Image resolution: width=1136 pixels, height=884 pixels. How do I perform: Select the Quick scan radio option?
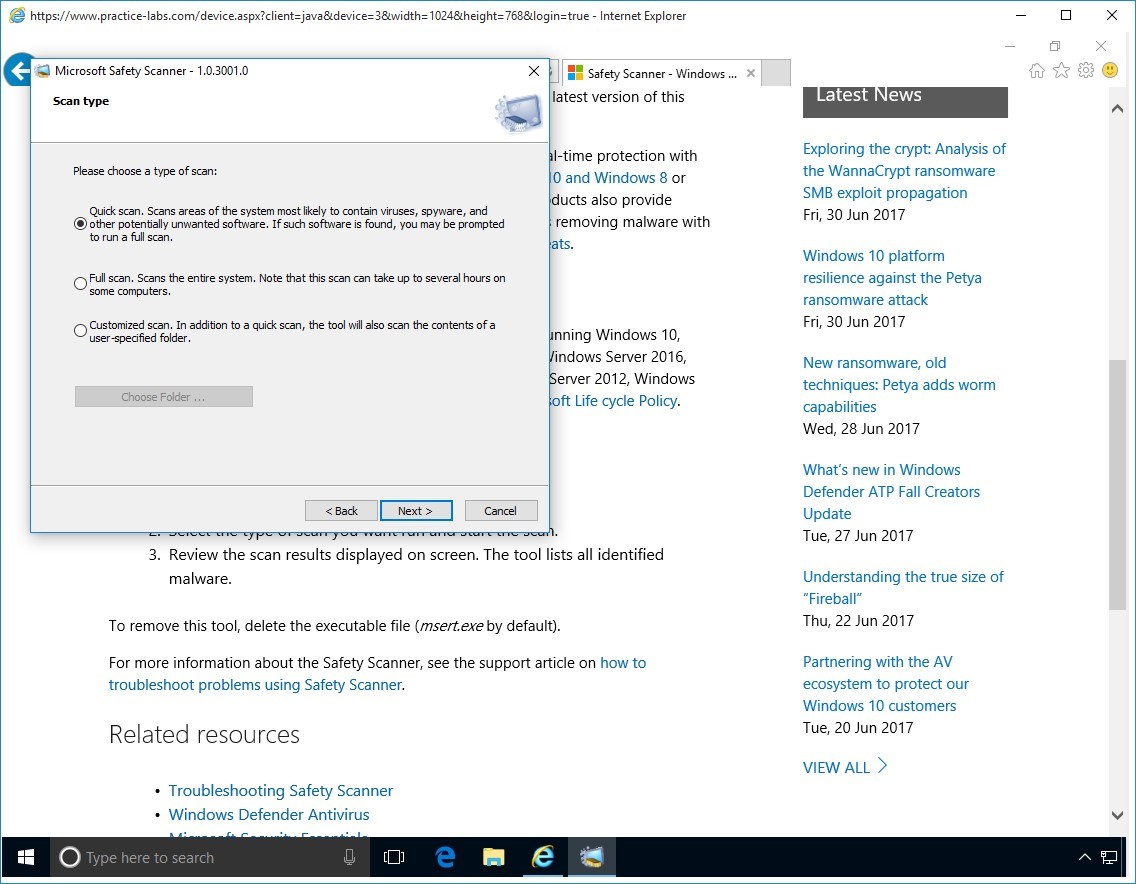(x=80, y=224)
